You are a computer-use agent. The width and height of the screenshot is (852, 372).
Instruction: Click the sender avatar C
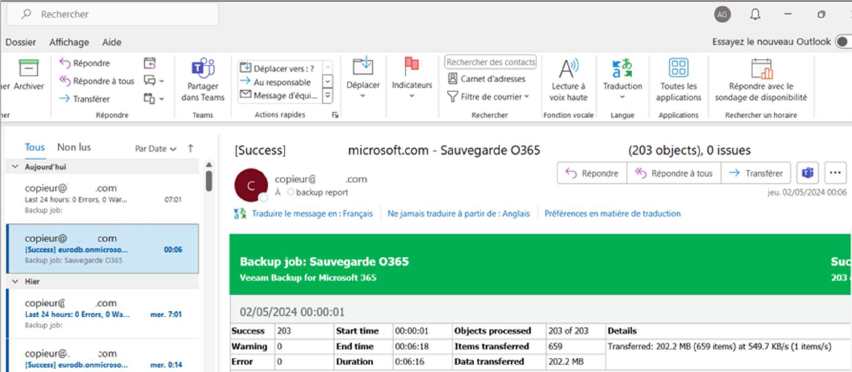point(250,185)
